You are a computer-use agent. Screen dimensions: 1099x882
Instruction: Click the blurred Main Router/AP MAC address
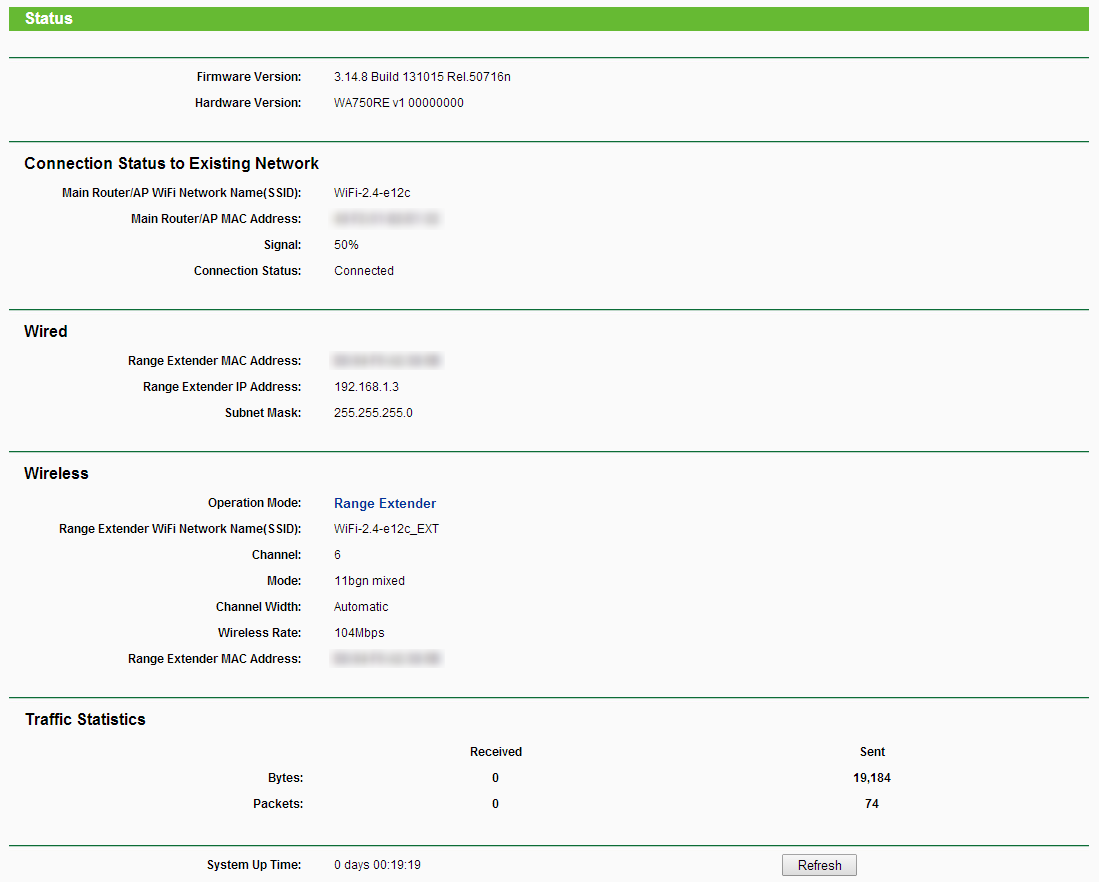387,219
